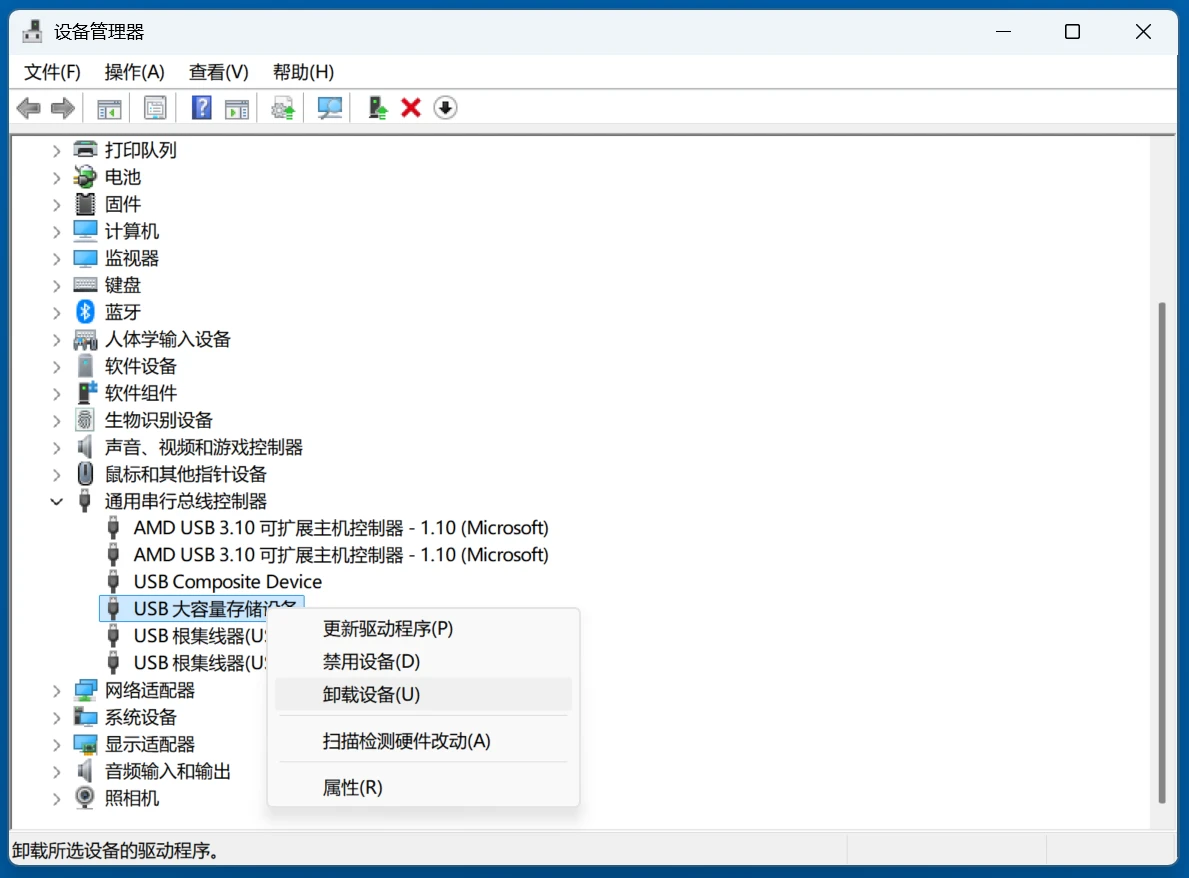This screenshot has width=1189, height=878.
Task: Click the computer tower with green arrow icon
Action: click(x=377, y=108)
